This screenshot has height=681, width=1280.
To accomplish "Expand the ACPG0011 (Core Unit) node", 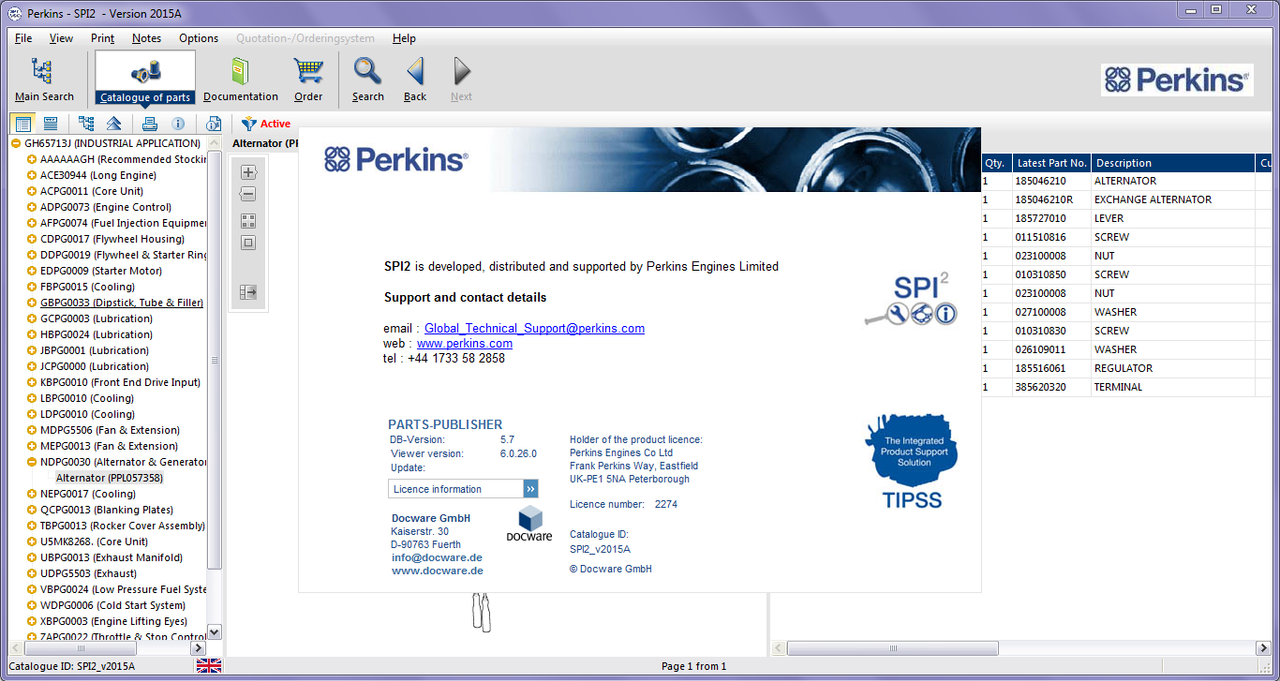I will (x=32, y=191).
